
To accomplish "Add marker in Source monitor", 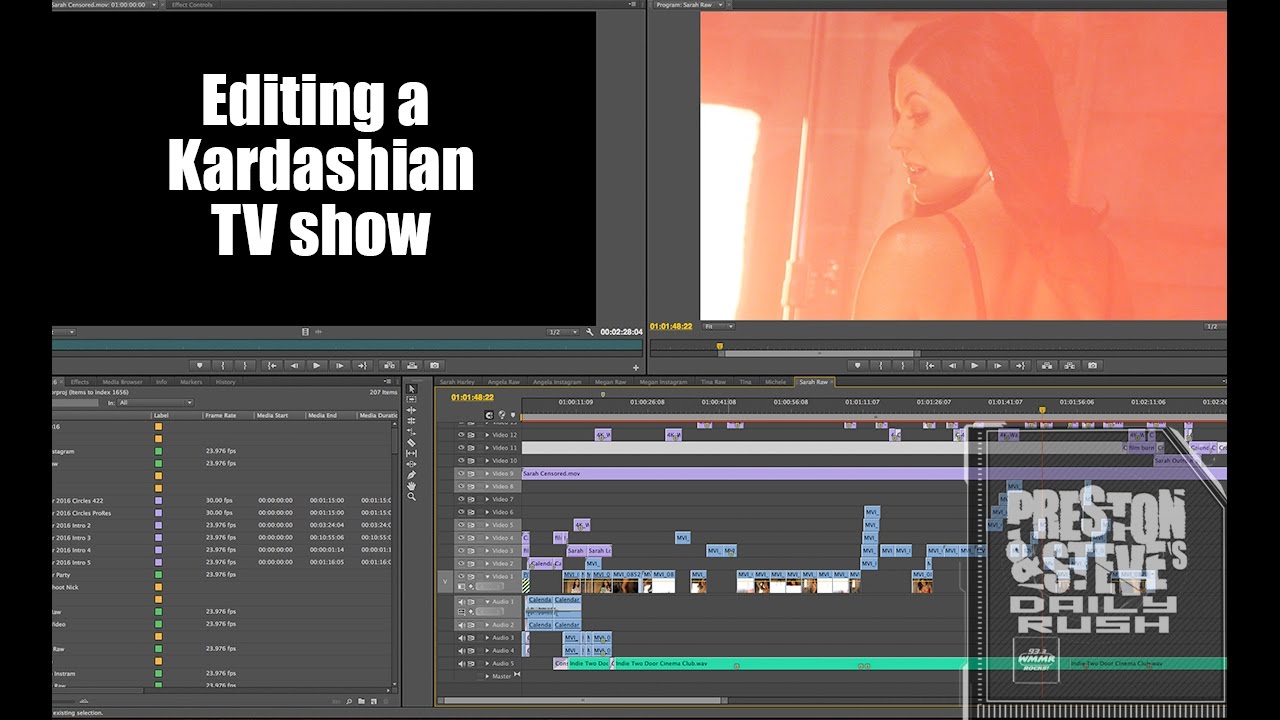I will (199, 366).
